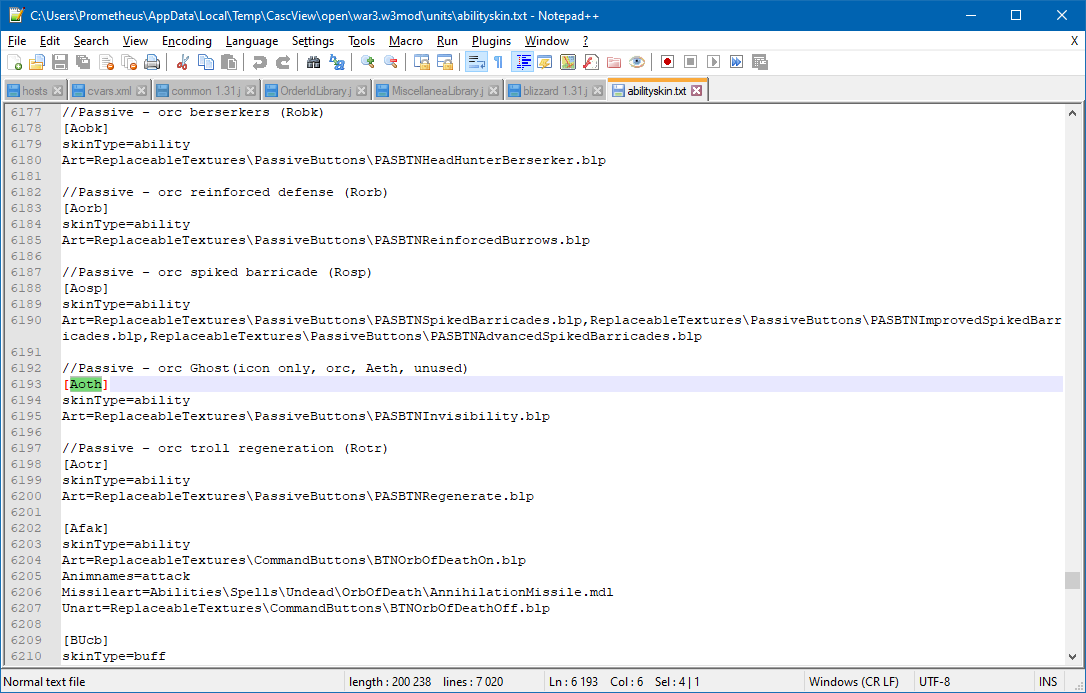Image resolution: width=1086 pixels, height=693 pixels.
Task: Paste clipboard with the Paste icon
Action: (229, 62)
